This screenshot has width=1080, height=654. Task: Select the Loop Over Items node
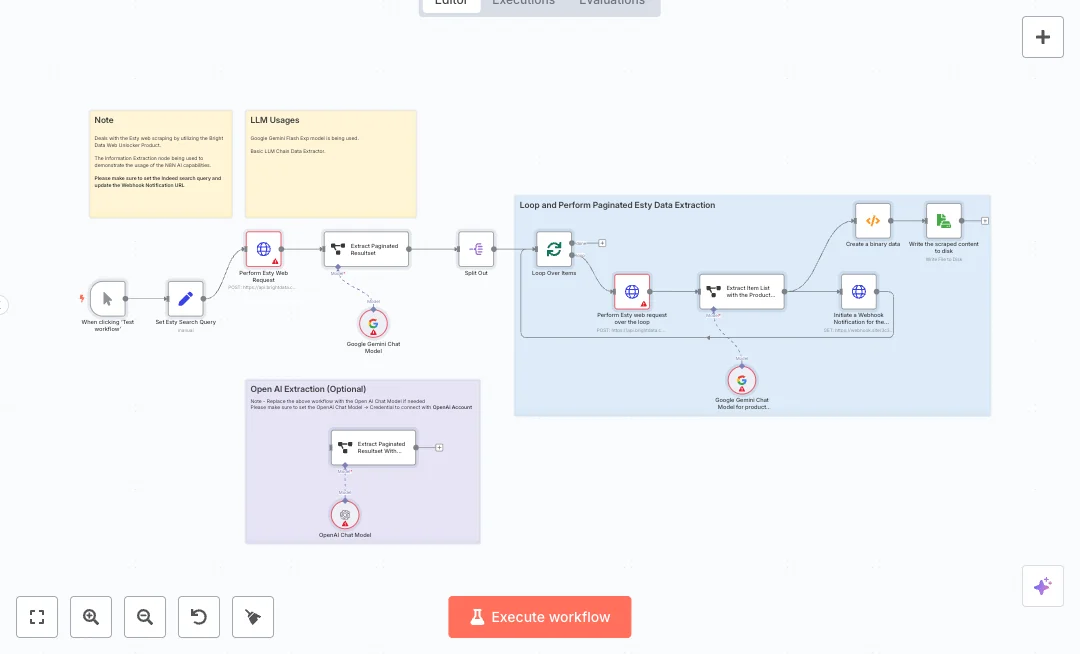tap(554, 249)
